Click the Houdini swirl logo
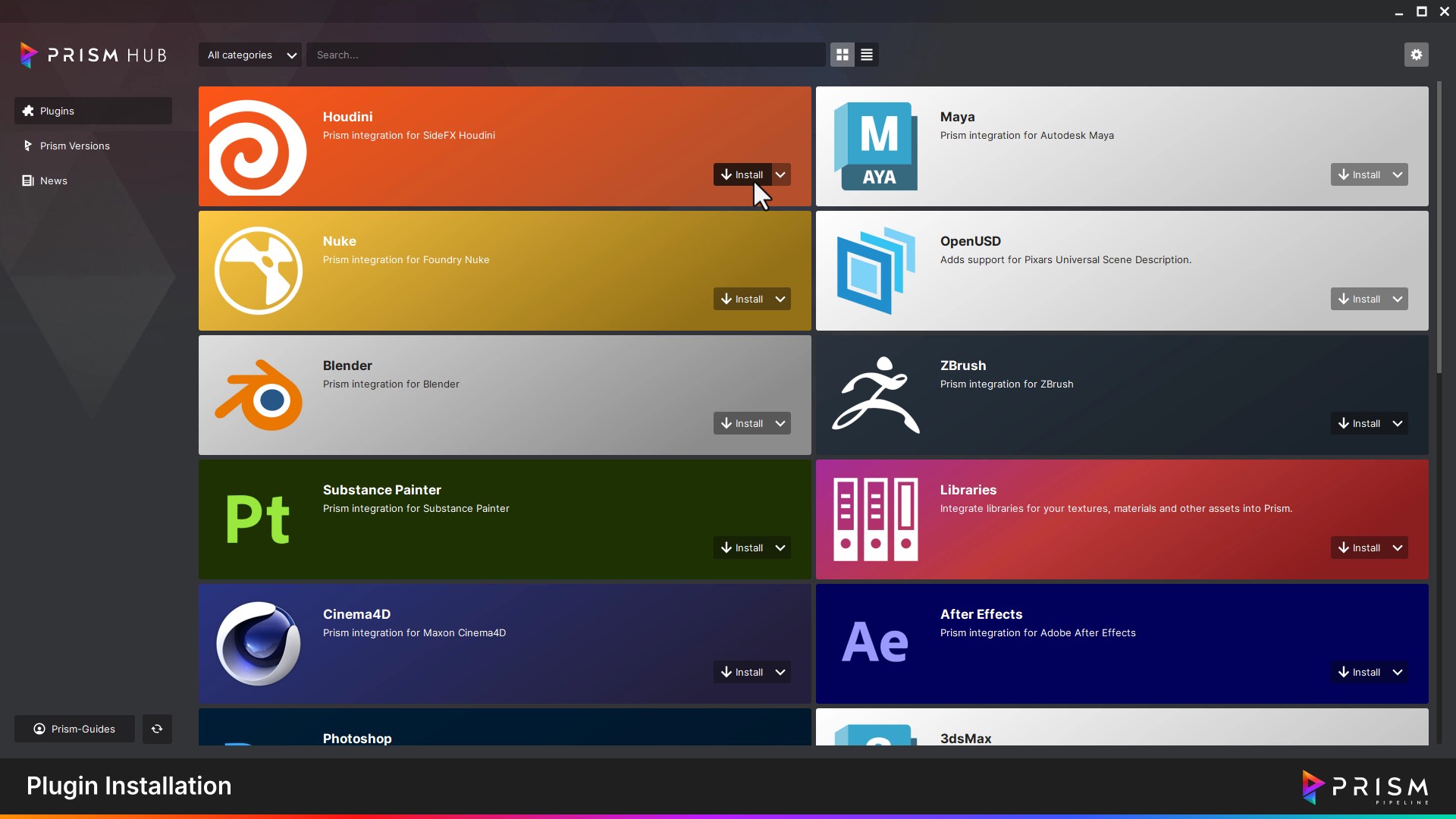The image size is (1456, 819). click(258, 147)
